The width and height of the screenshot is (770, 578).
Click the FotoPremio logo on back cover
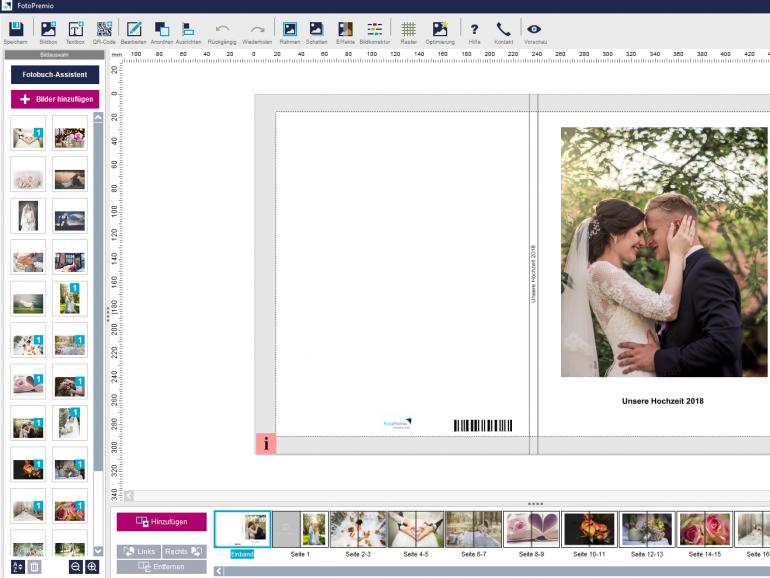(x=397, y=423)
